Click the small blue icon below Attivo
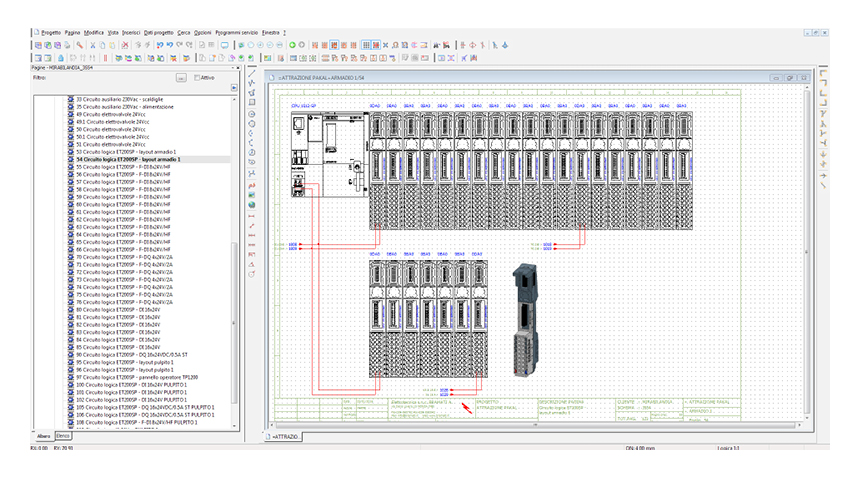This screenshot has width=860, height=480. [234, 88]
